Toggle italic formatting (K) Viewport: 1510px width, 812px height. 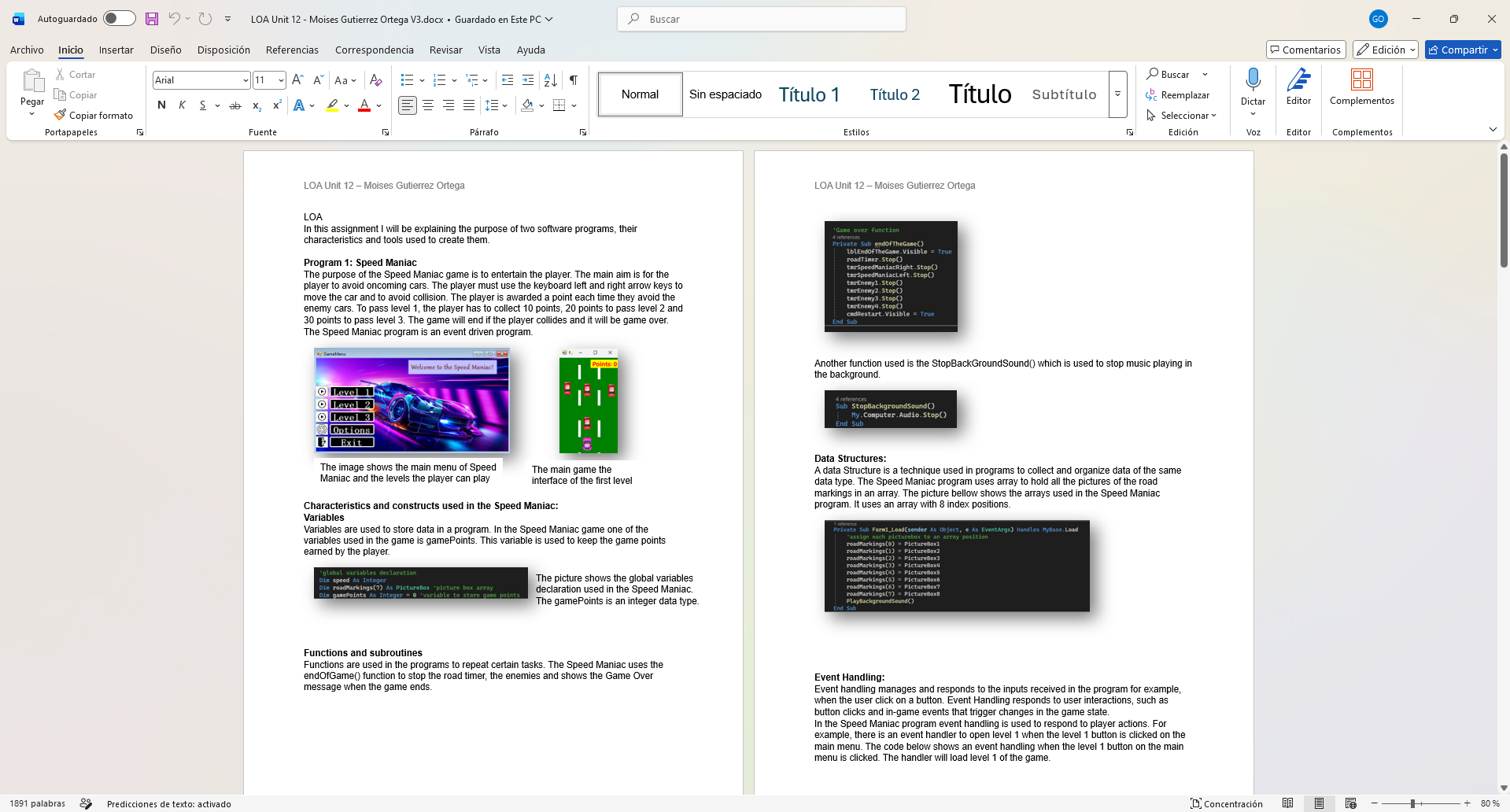coord(182,105)
